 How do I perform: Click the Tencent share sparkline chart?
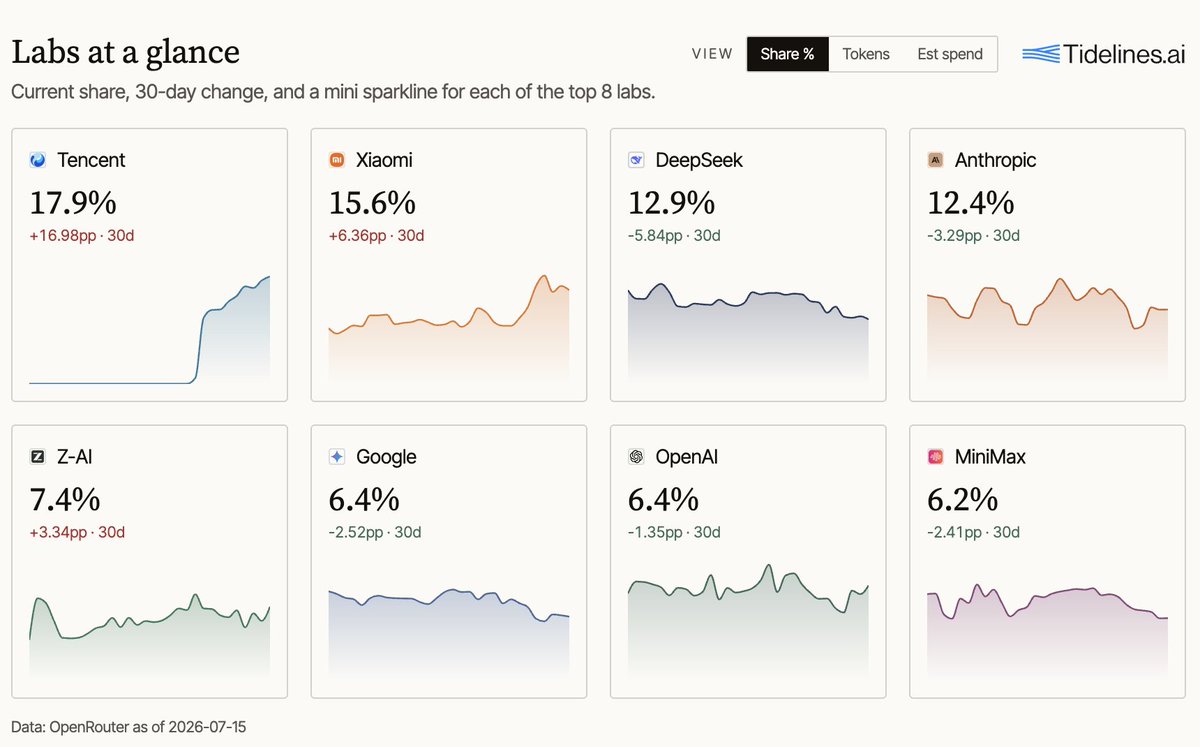(150, 329)
